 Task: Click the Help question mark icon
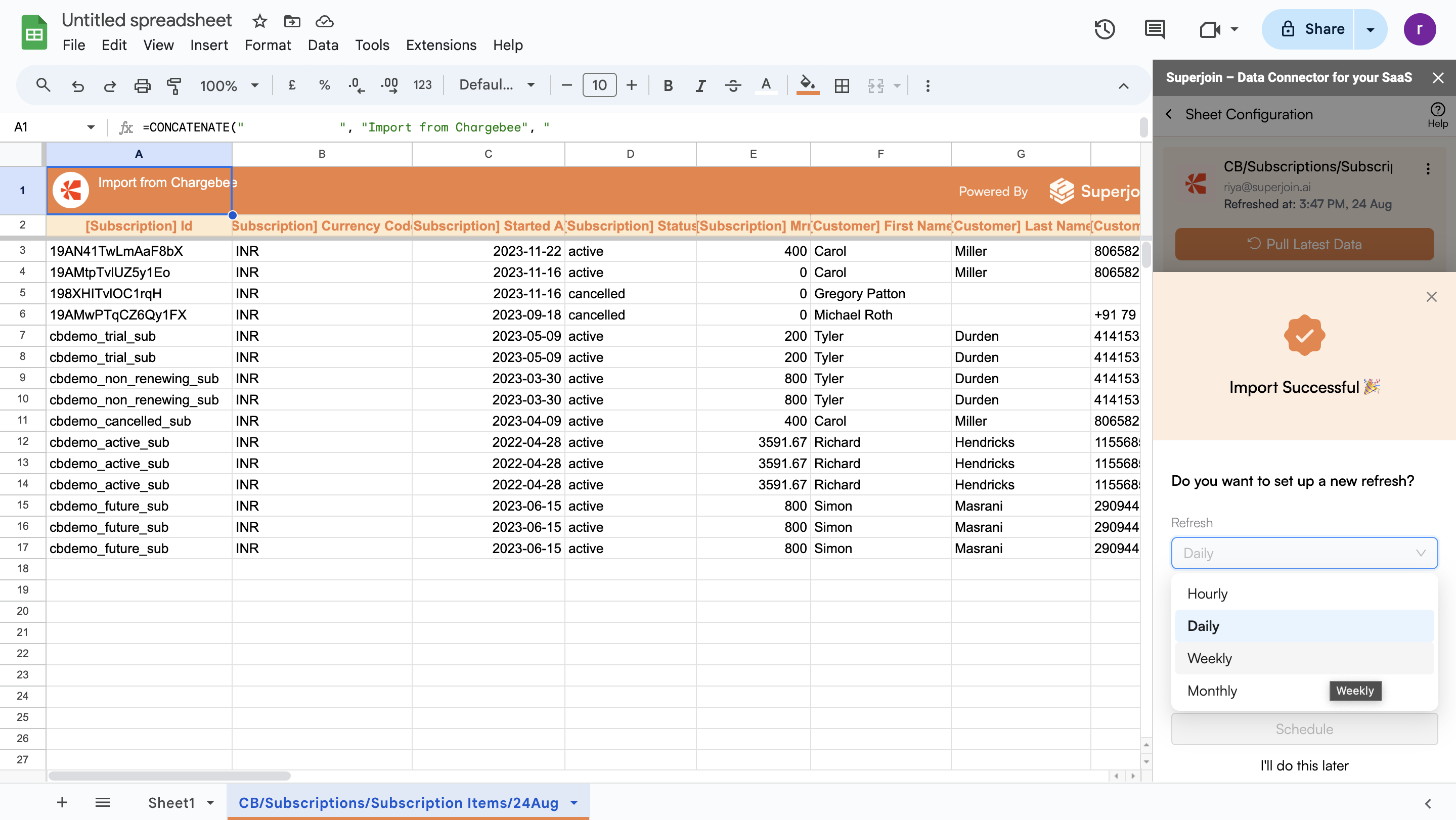point(1437,110)
